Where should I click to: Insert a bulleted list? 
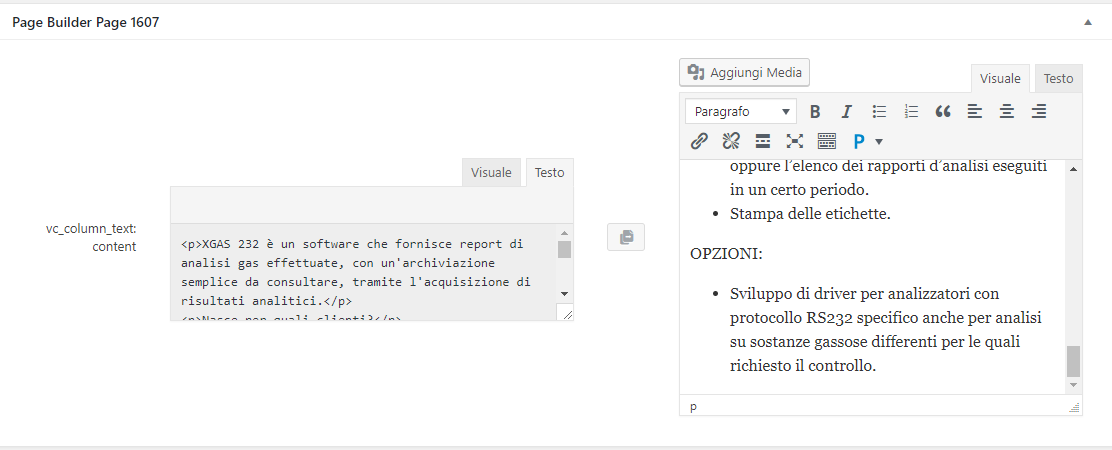click(879, 112)
